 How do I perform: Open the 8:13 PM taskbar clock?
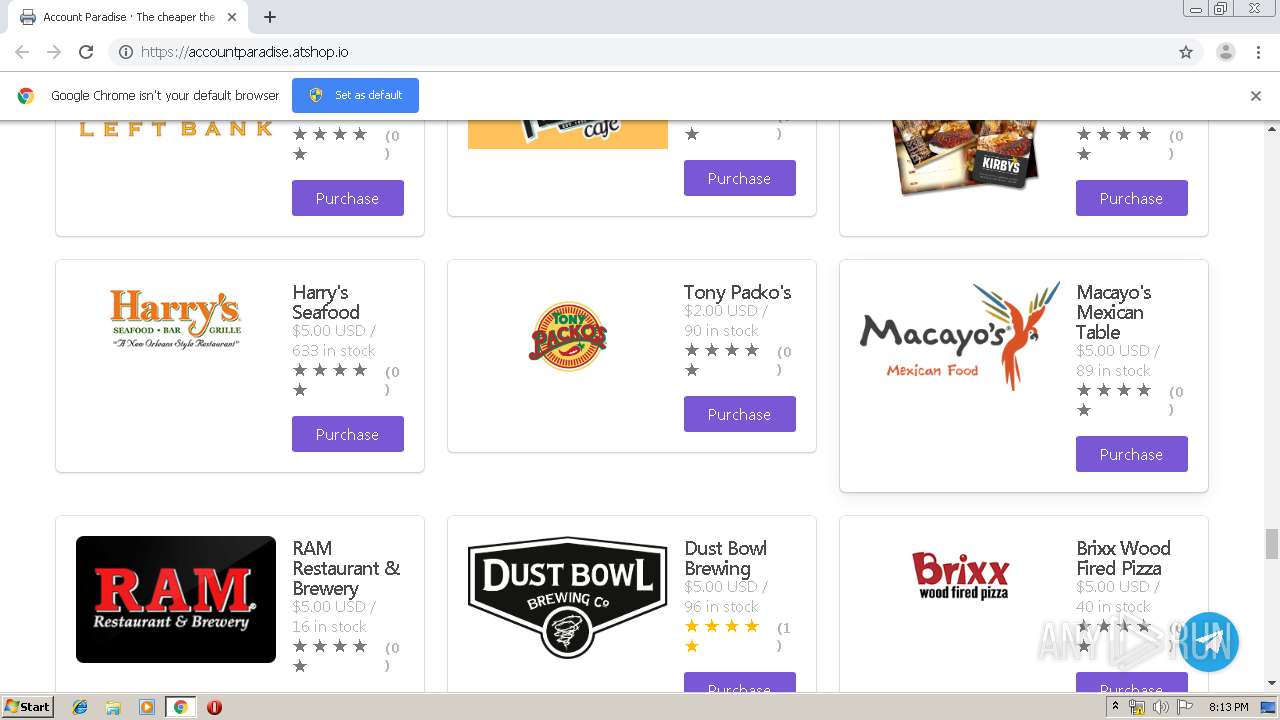(x=1228, y=707)
